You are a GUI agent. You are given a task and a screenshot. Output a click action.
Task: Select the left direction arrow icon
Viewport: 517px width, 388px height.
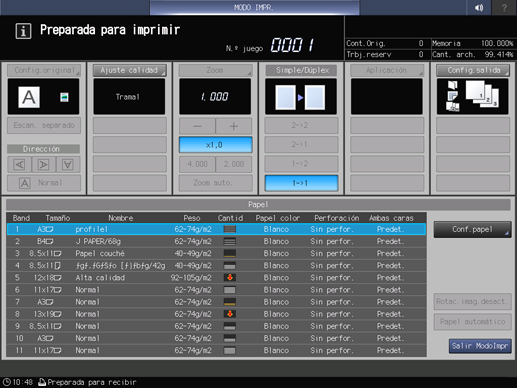19,164
